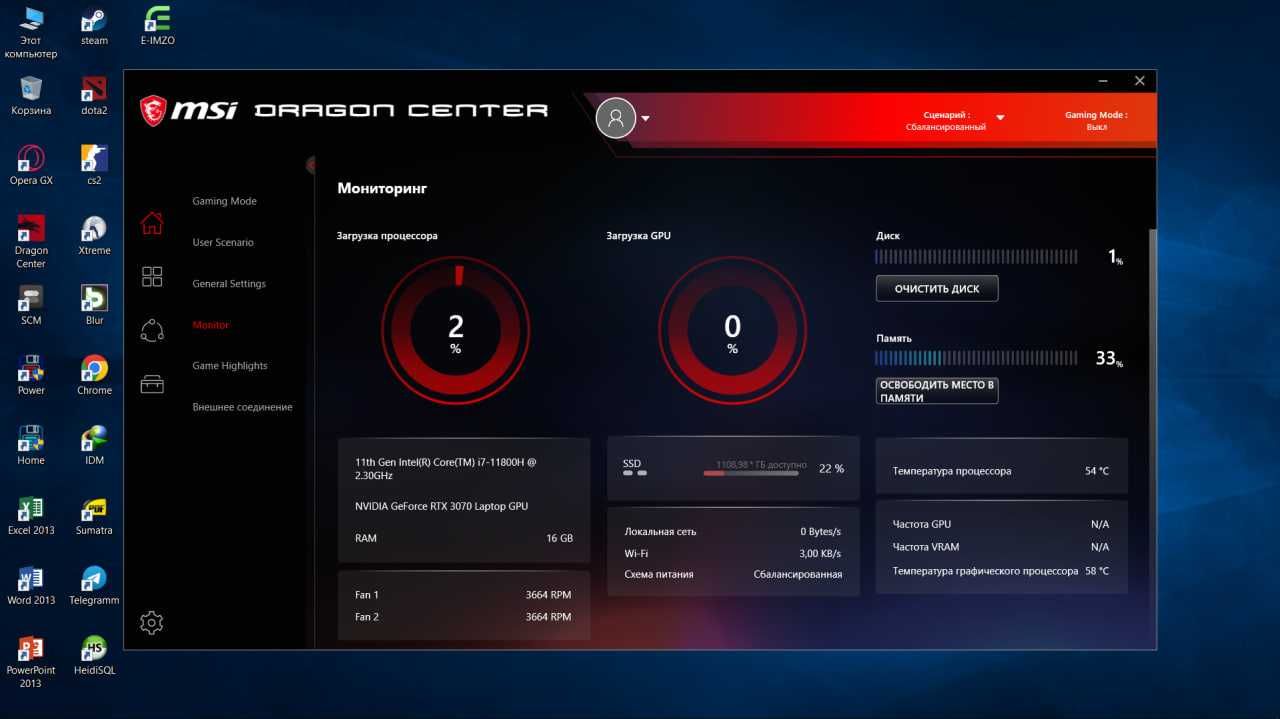Collapse the sidebar with the small red arrow

click(311, 165)
